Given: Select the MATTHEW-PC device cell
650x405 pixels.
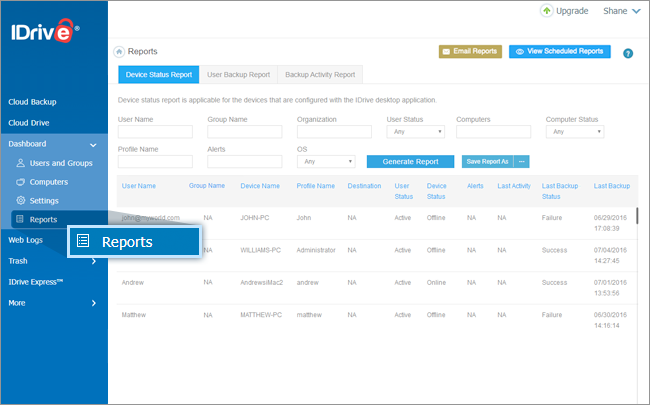Looking at the screenshot, I should point(261,315).
